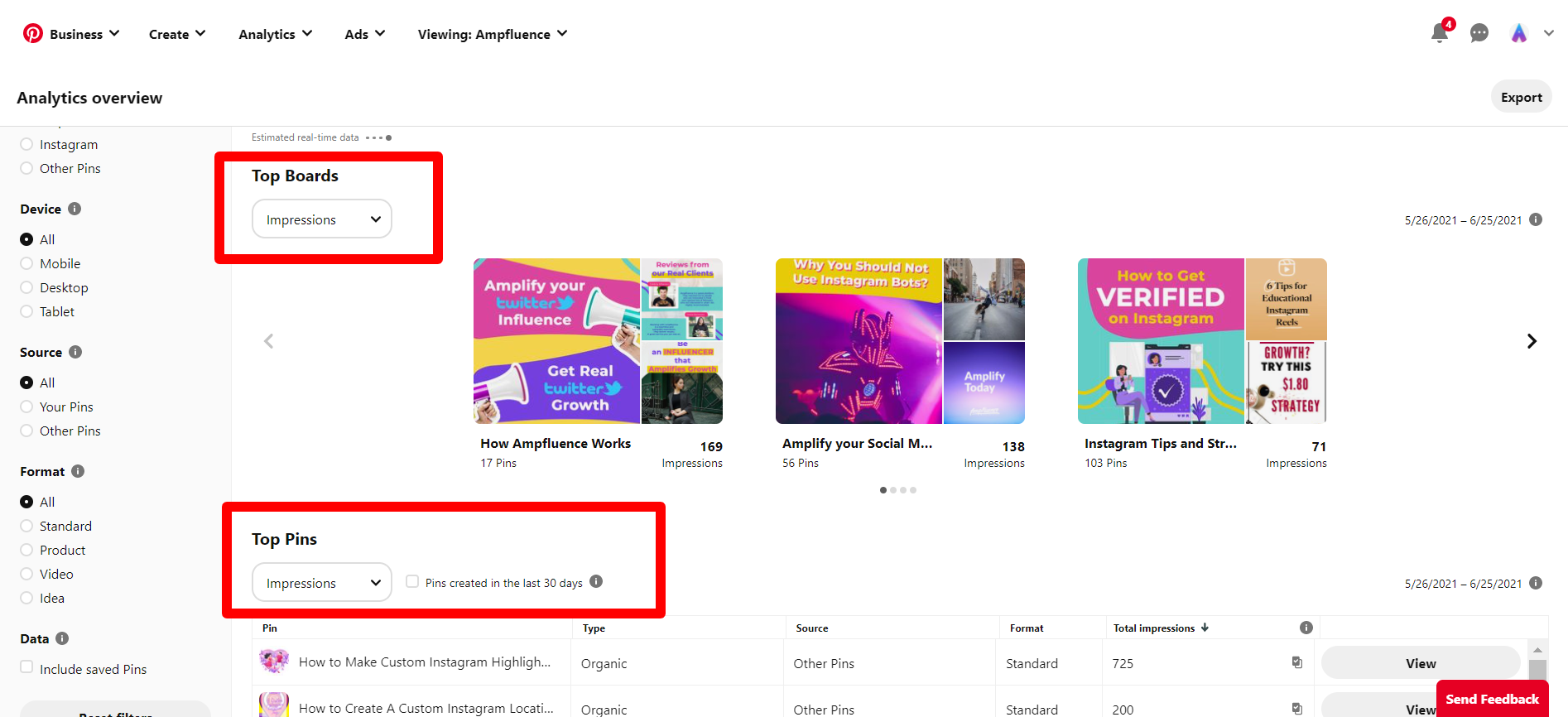This screenshot has height=717, width=1568.
Task: Click info icon beside Total impressions column
Action: pos(1306,628)
